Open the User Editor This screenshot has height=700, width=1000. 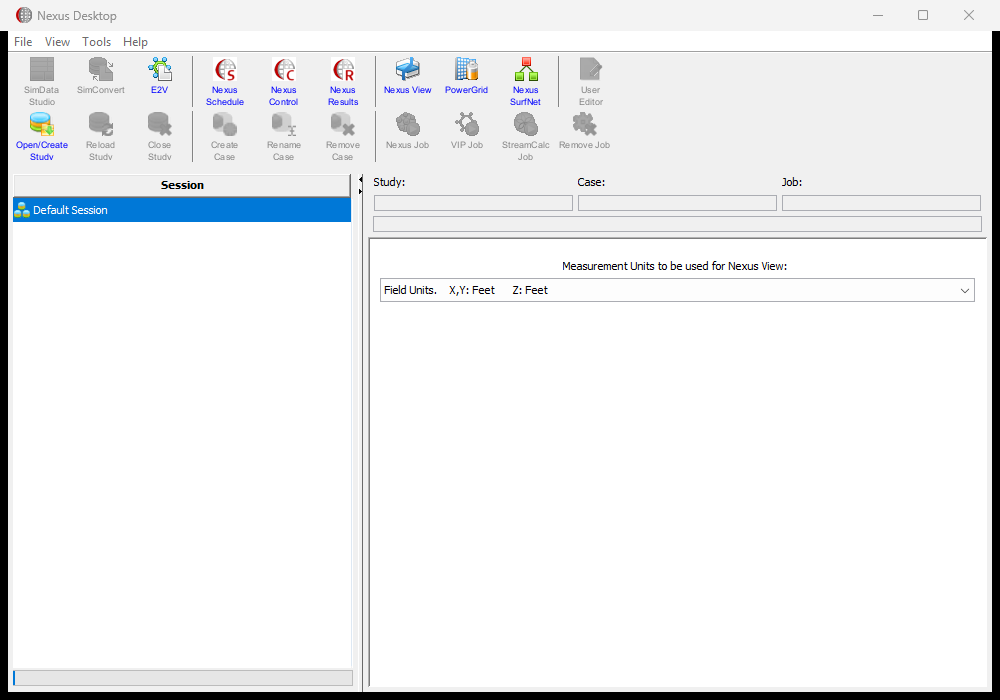point(591,82)
